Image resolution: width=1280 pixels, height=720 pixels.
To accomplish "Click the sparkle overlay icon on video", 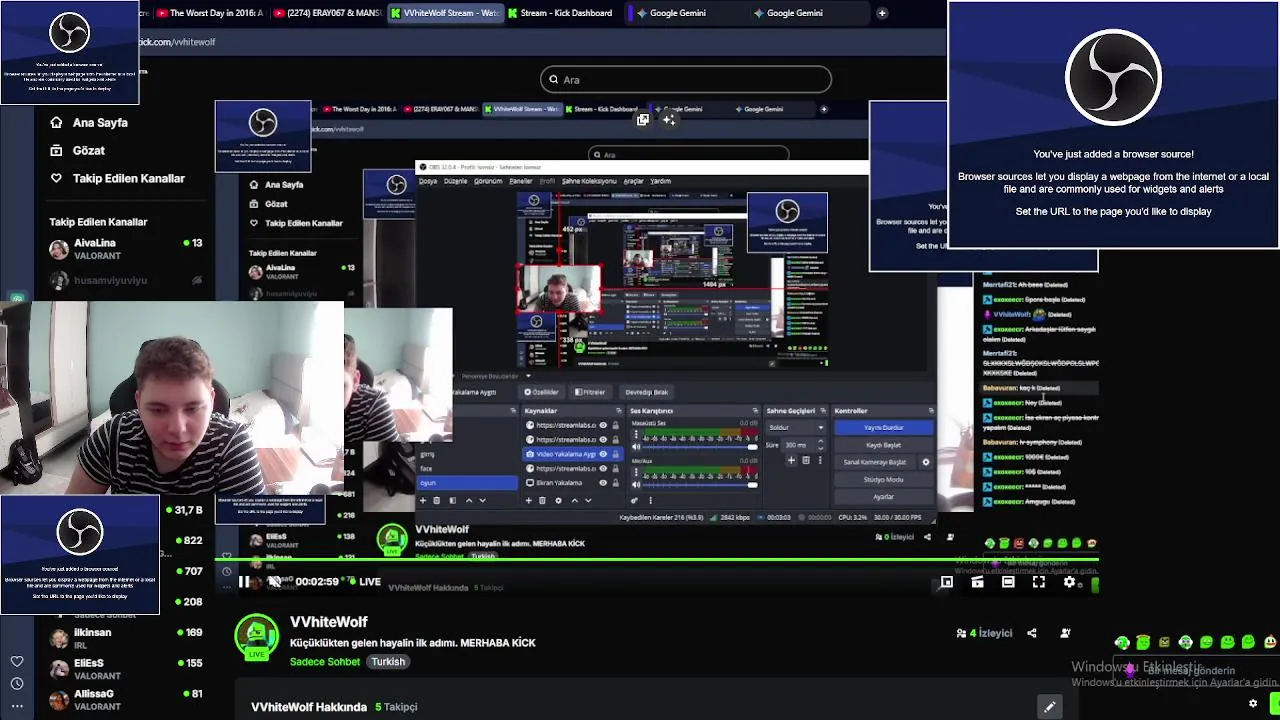I will coord(669,120).
